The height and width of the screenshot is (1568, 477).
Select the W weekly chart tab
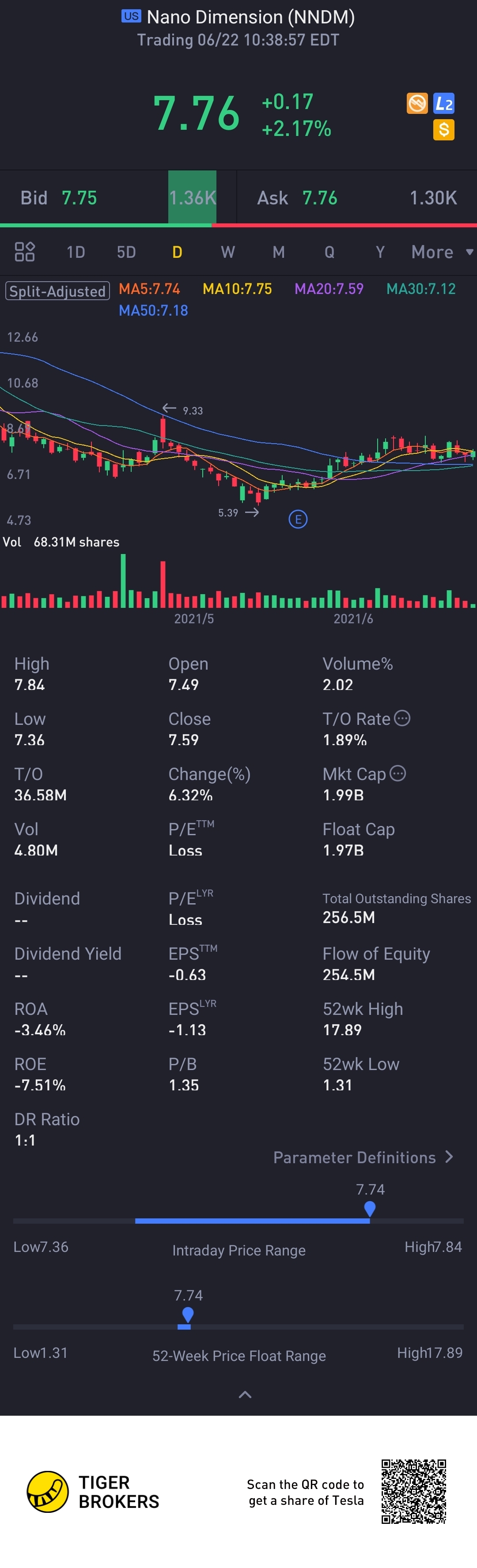(228, 252)
